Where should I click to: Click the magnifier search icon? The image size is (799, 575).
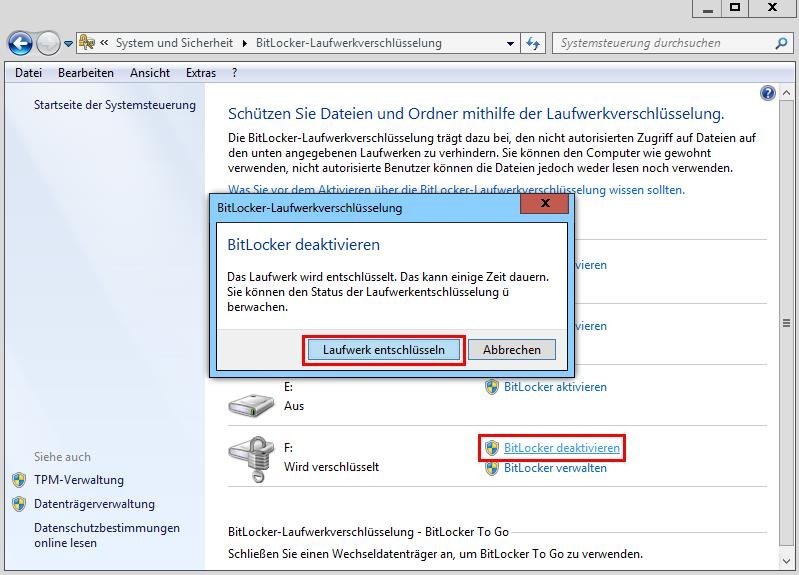tap(781, 43)
